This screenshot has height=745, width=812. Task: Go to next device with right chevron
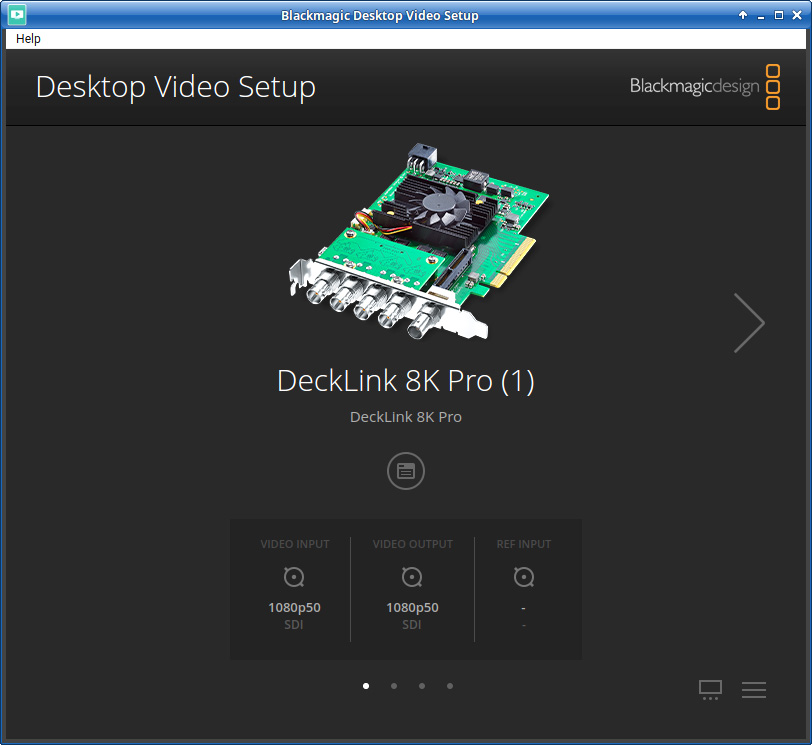click(748, 323)
